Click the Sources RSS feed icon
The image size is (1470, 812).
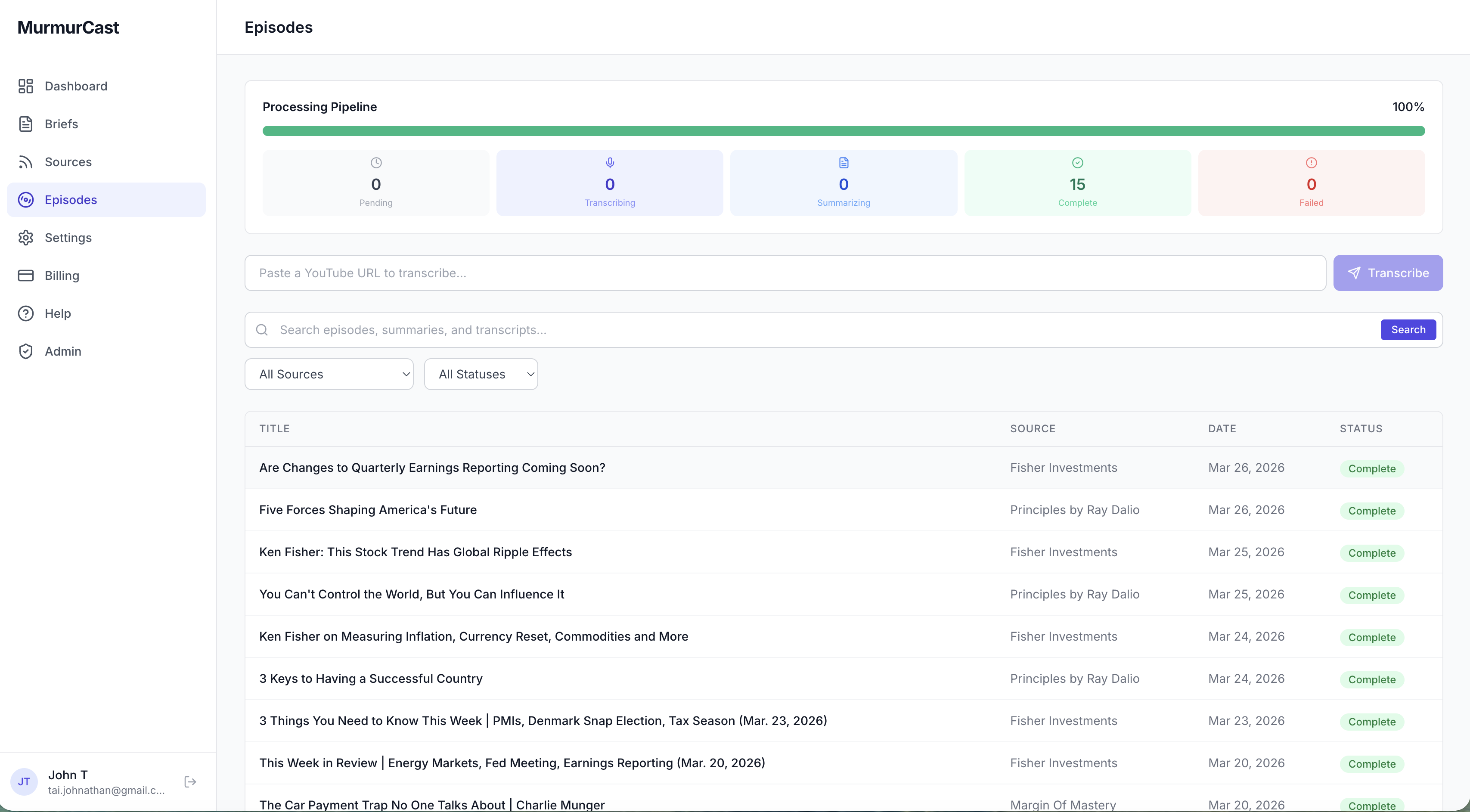pos(26,162)
